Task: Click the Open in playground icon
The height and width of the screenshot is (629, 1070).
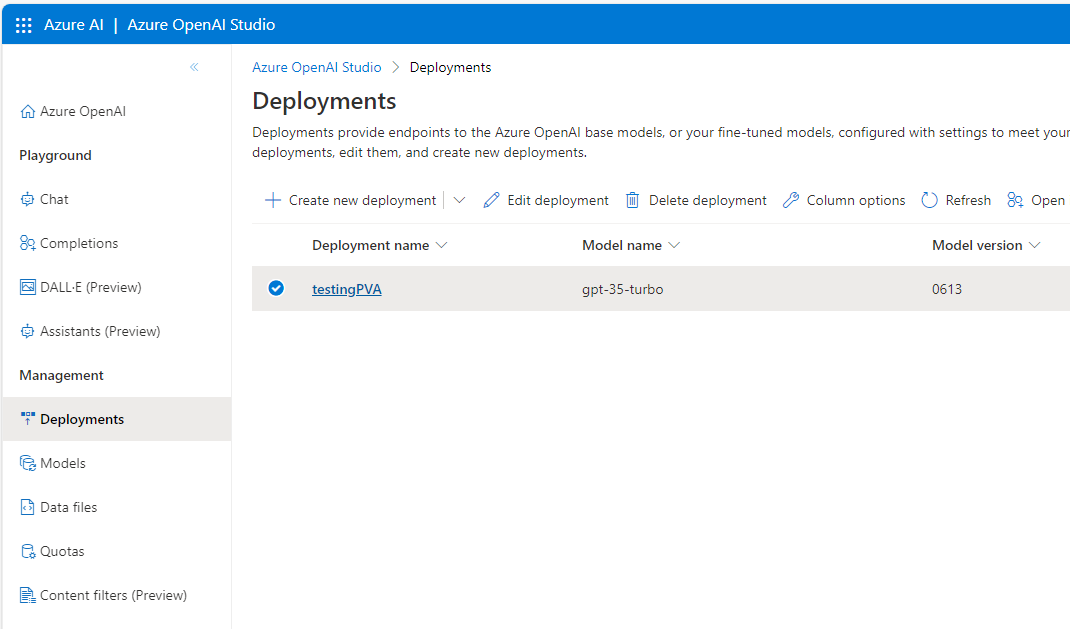Action: (1015, 200)
